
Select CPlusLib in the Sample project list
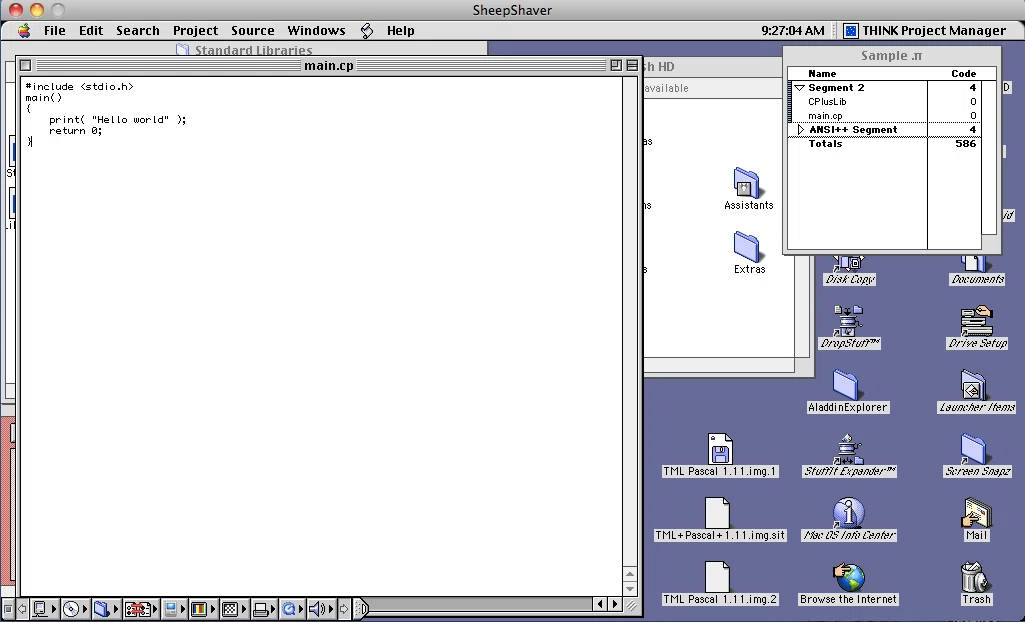(x=827, y=101)
